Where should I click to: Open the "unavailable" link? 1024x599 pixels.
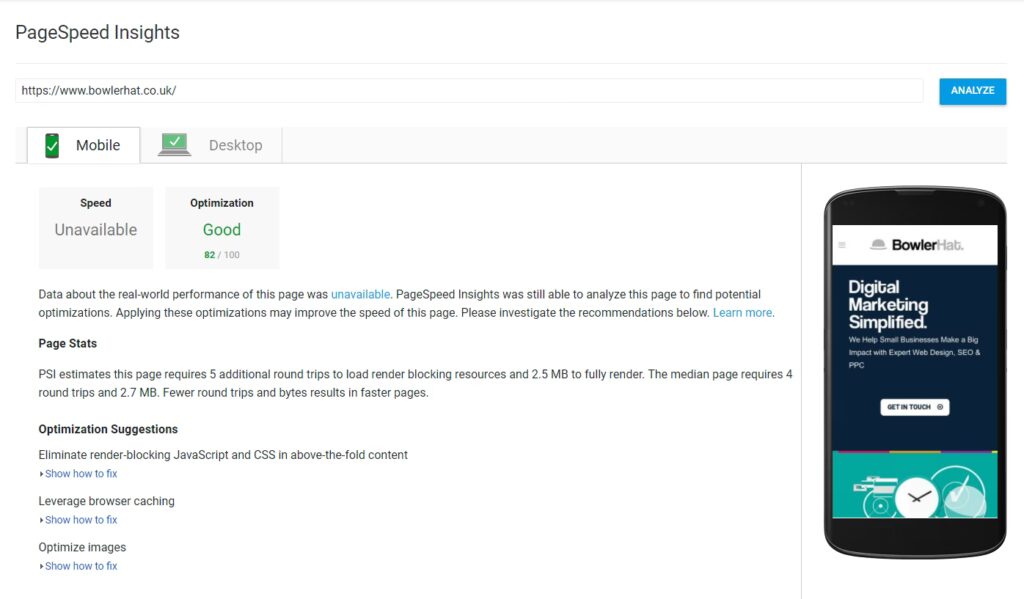pyautogui.click(x=360, y=295)
